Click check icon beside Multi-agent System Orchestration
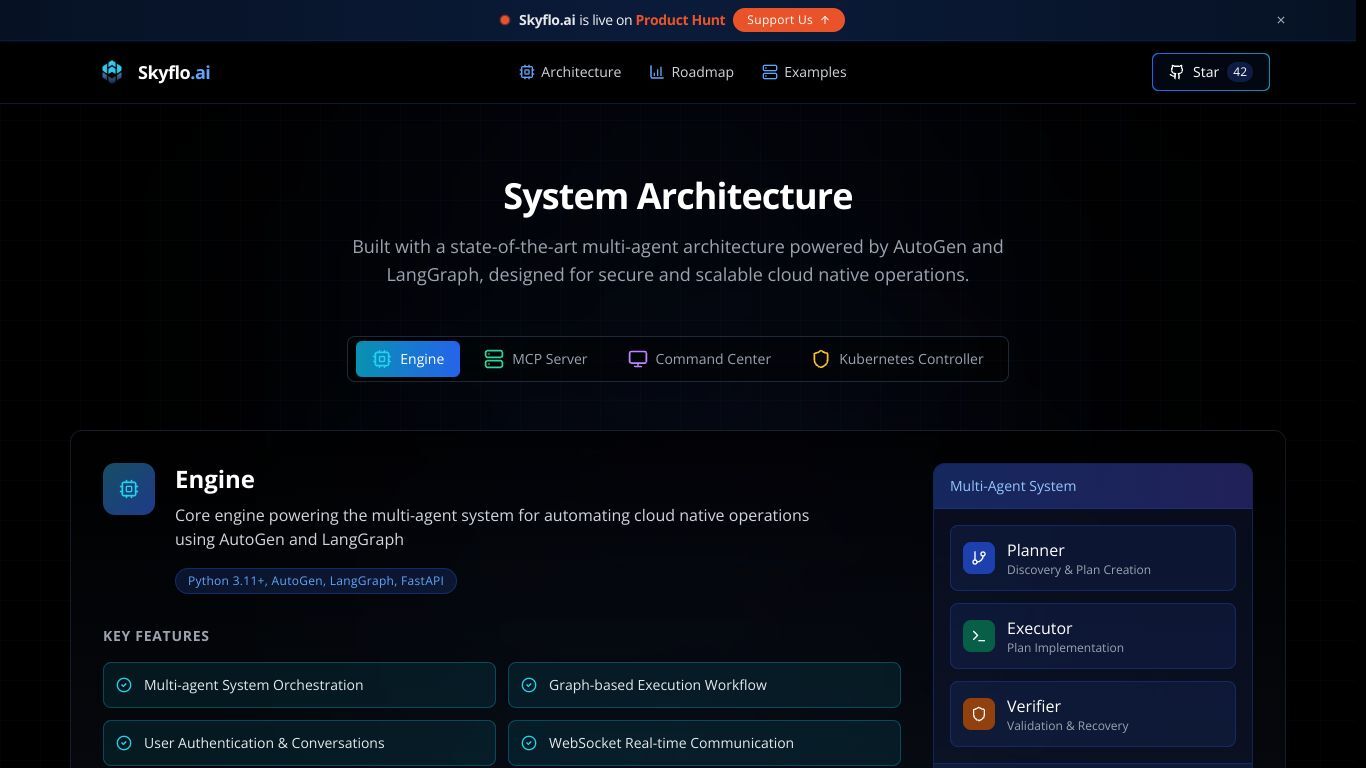The image size is (1366, 768). 124,685
